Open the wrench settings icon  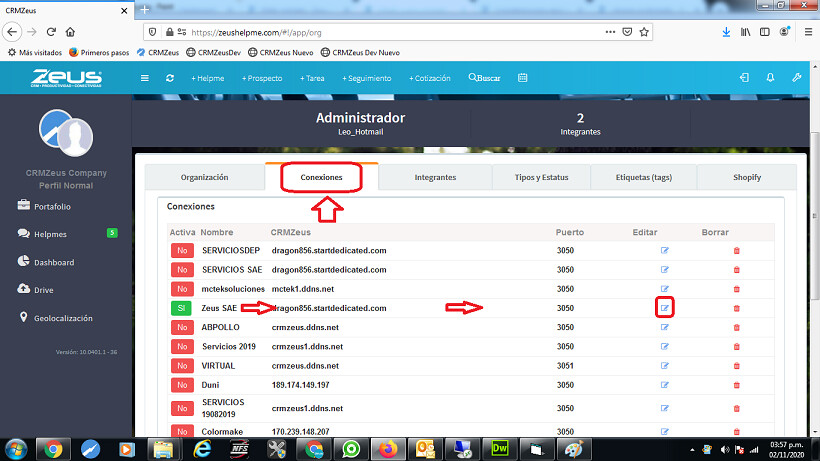(x=797, y=77)
